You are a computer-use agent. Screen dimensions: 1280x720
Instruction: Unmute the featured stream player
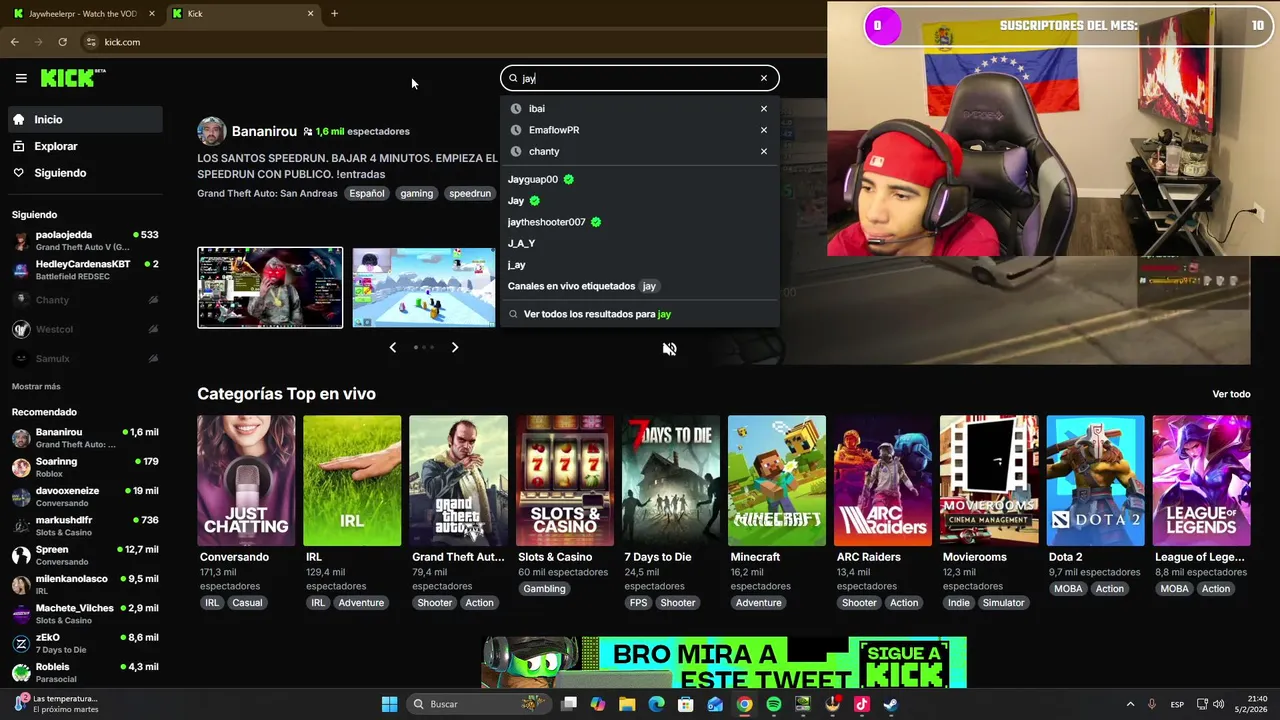pos(670,349)
